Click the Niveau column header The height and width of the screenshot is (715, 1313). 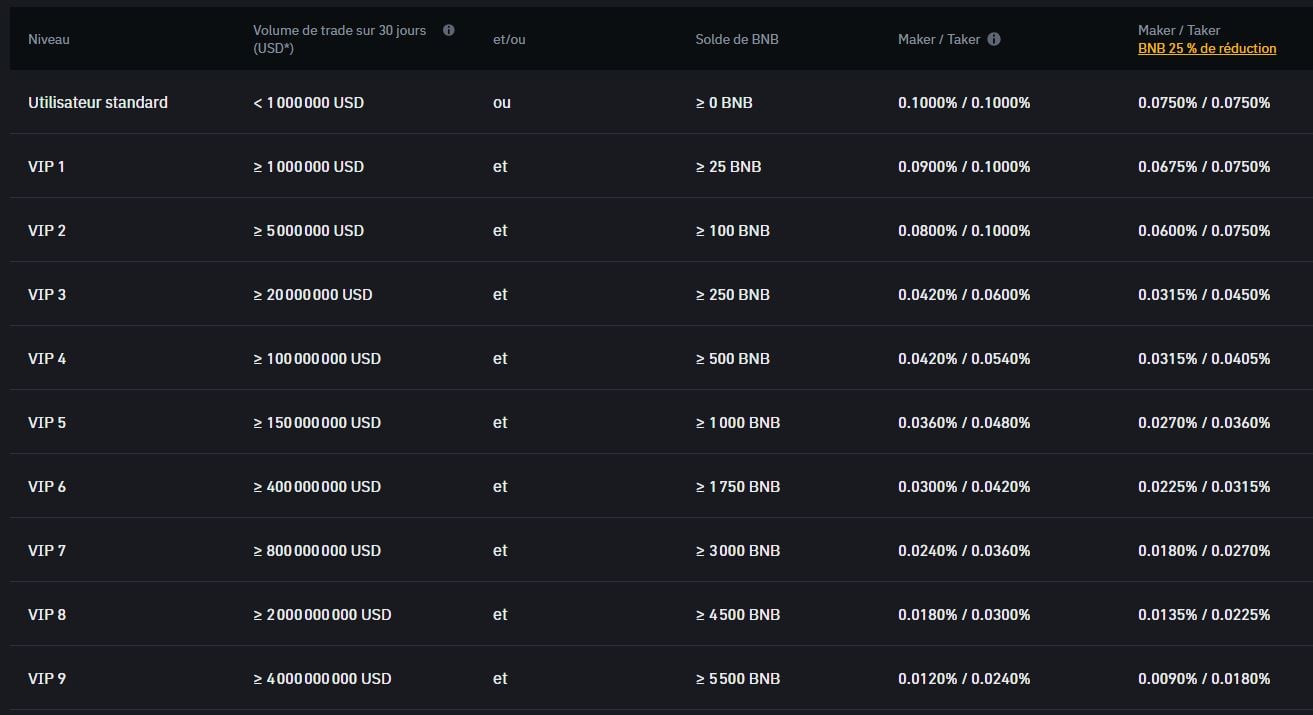coord(47,39)
